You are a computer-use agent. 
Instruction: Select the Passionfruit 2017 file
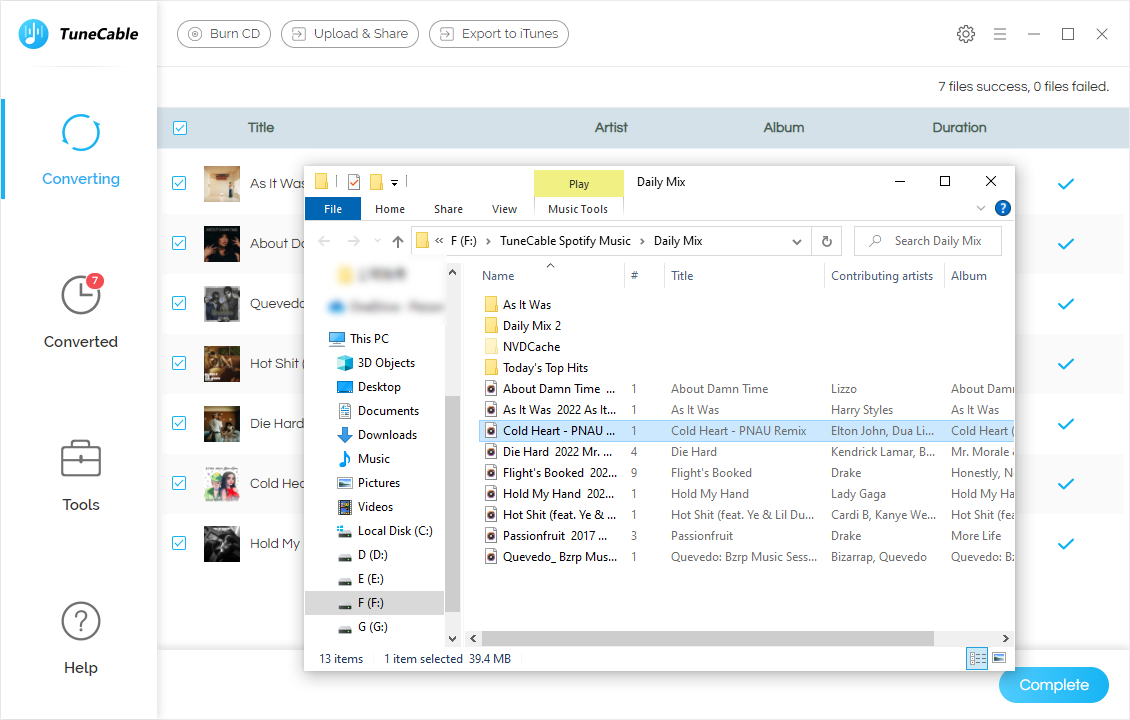tap(555, 535)
